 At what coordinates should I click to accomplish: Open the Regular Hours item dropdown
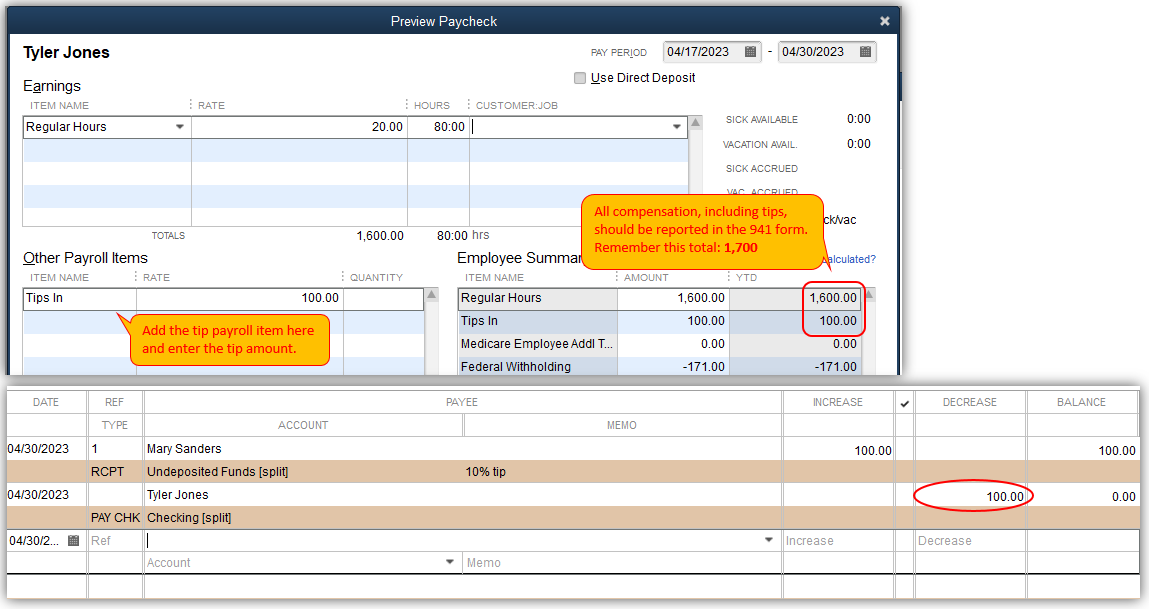pyautogui.click(x=182, y=127)
